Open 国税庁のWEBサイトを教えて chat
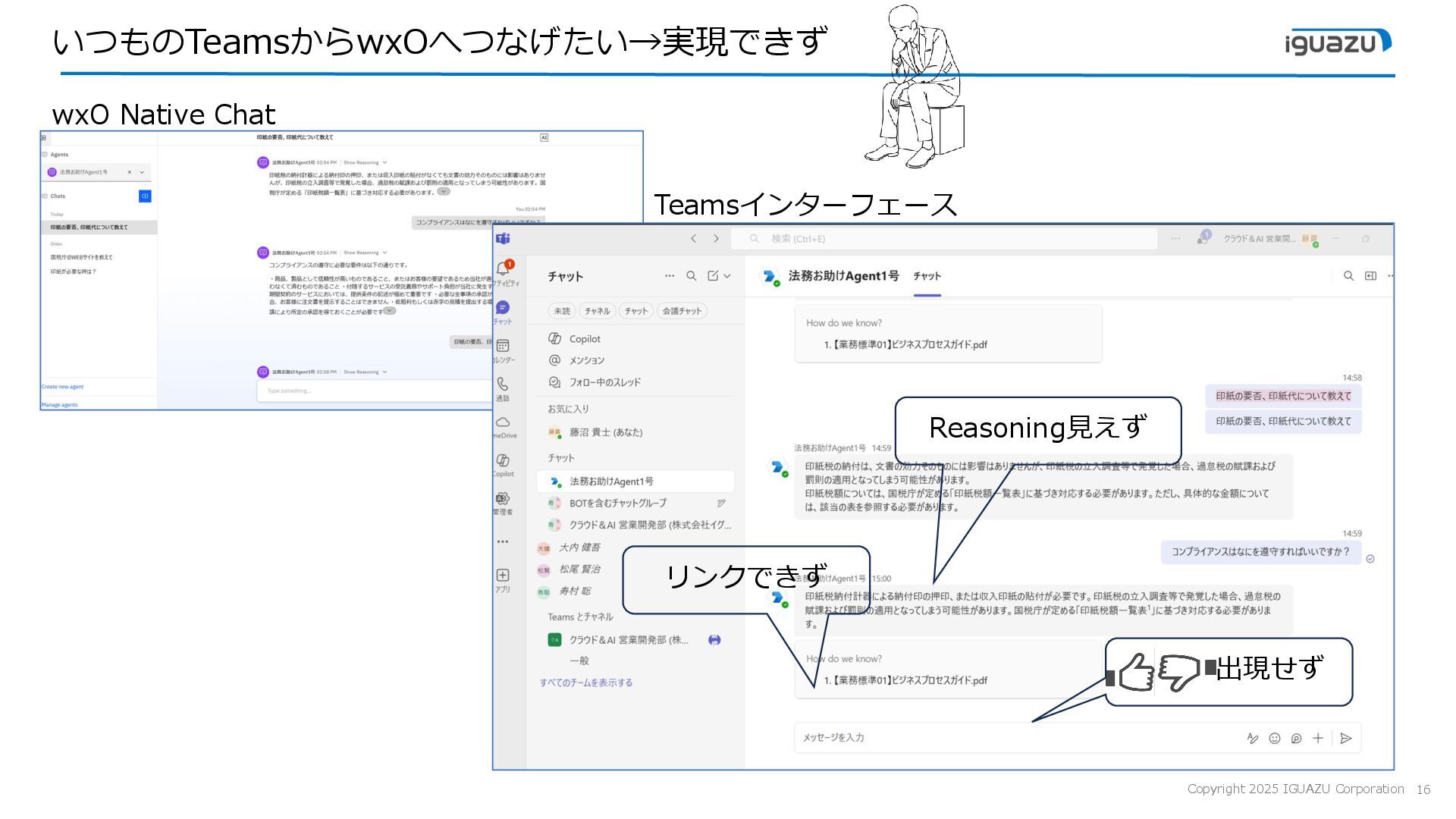This screenshot has width=1456, height=819. click(x=81, y=257)
